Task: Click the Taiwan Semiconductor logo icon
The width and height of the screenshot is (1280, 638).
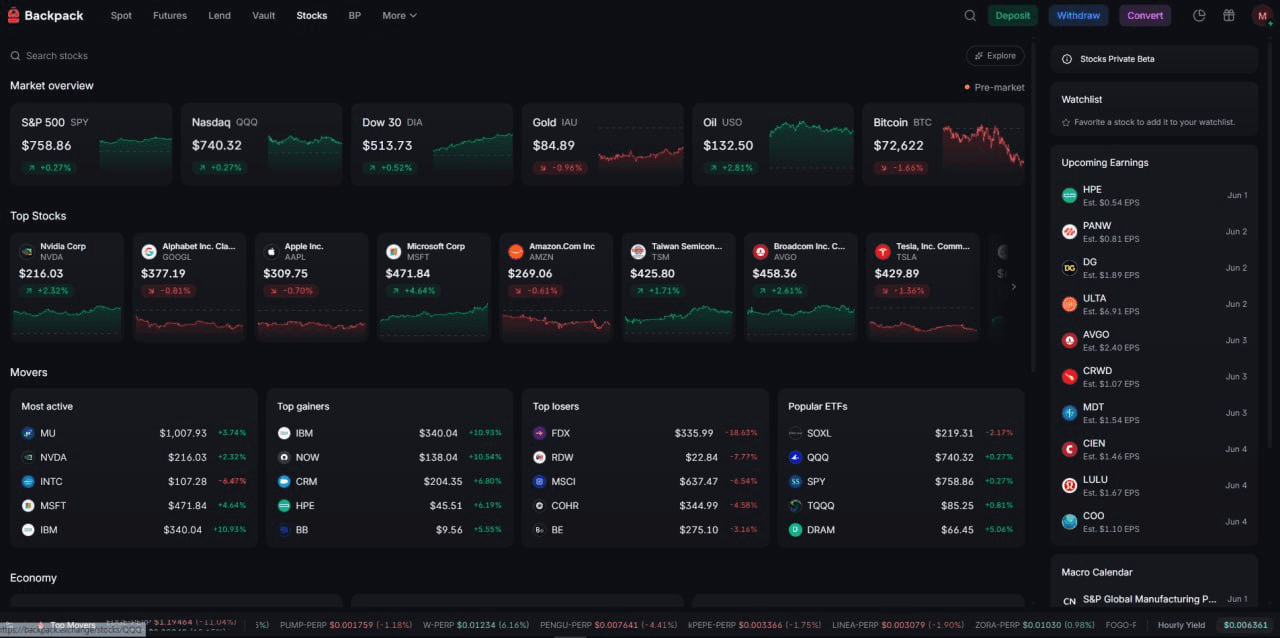Action: [x=638, y=251]
